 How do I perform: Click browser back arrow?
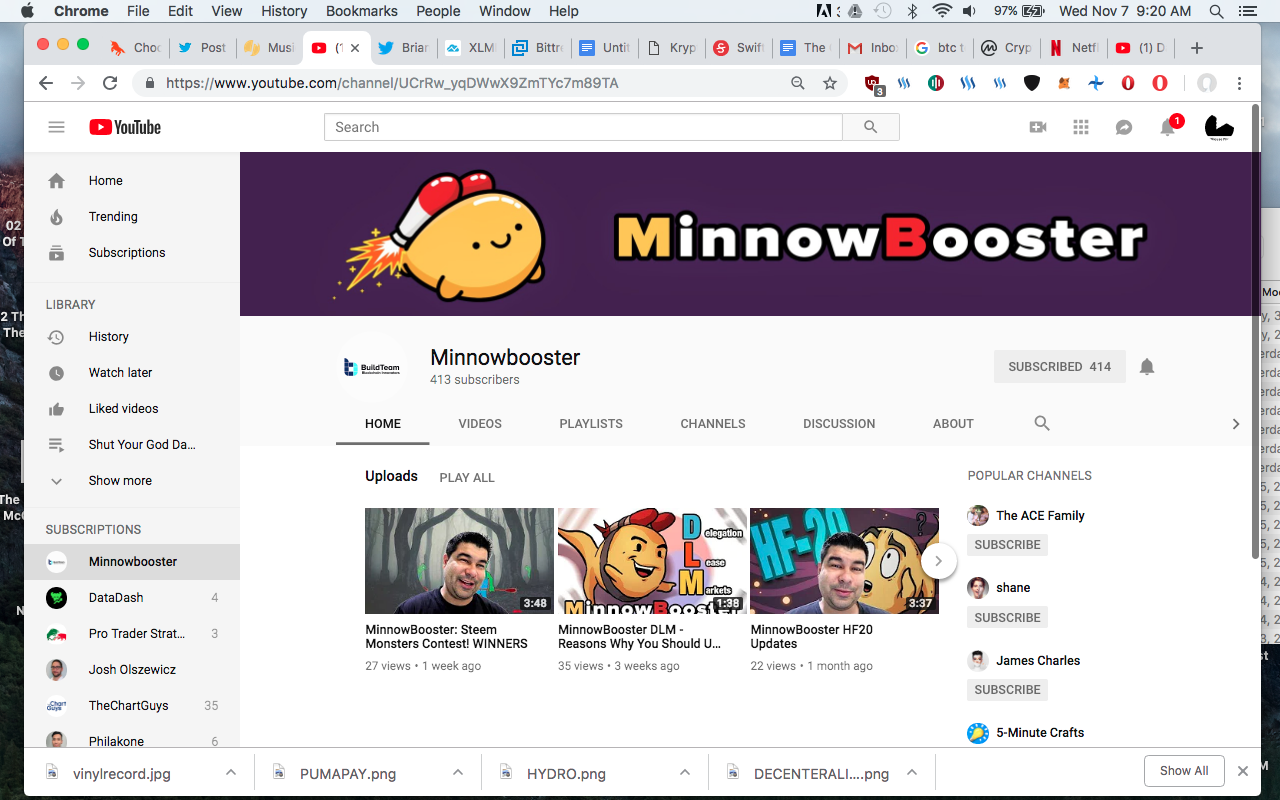pyautogui.click(x=46, y=83)
